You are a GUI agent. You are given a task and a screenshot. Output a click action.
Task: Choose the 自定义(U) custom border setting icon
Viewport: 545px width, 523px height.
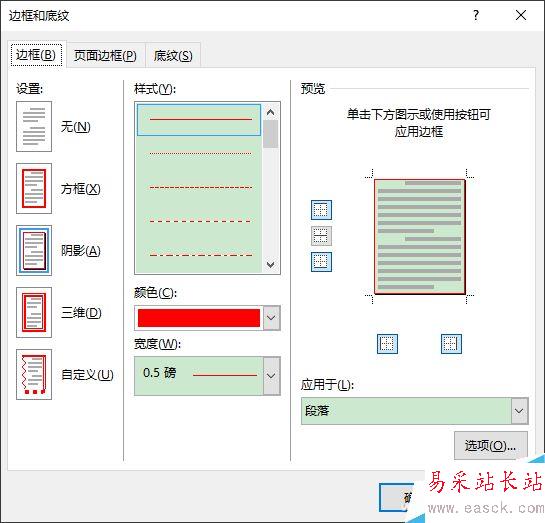(34, 374)
